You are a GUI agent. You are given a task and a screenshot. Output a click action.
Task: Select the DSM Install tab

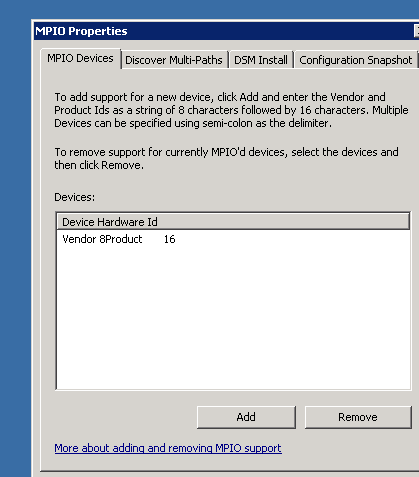261,60
